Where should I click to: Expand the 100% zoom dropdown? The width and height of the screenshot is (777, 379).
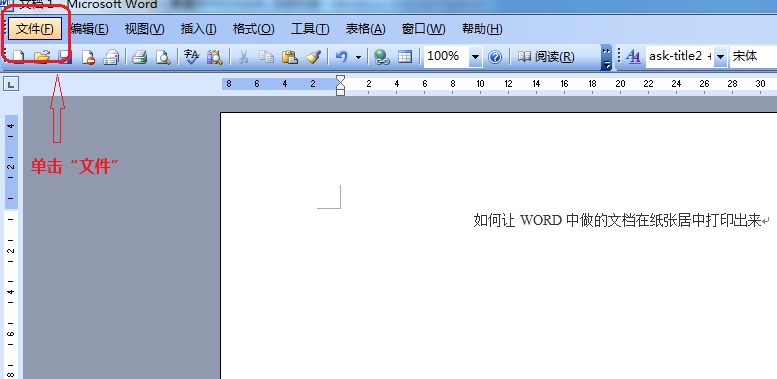click(475, 57)
